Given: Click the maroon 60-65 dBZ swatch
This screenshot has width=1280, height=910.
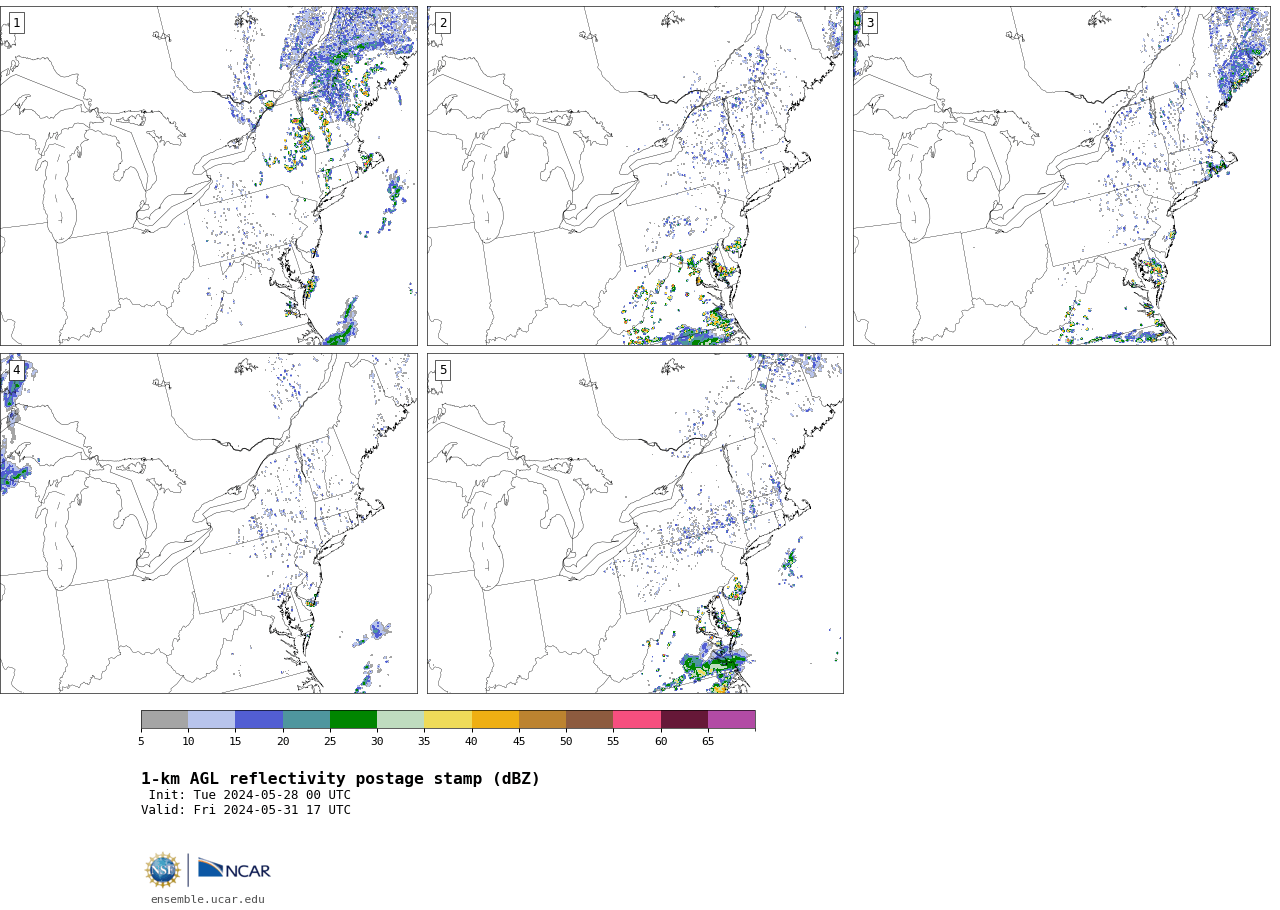Looking at the screenshot, I should pos(684,720).
